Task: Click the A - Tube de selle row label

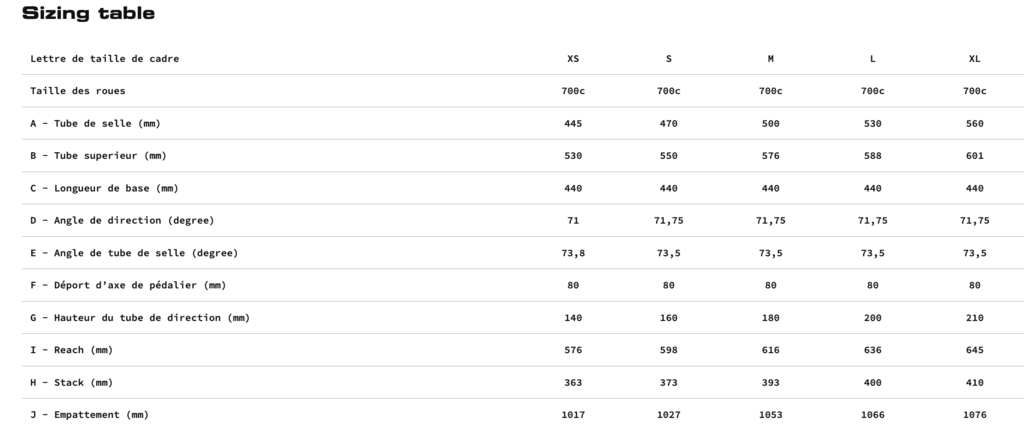Action: (x=95, y=123)
